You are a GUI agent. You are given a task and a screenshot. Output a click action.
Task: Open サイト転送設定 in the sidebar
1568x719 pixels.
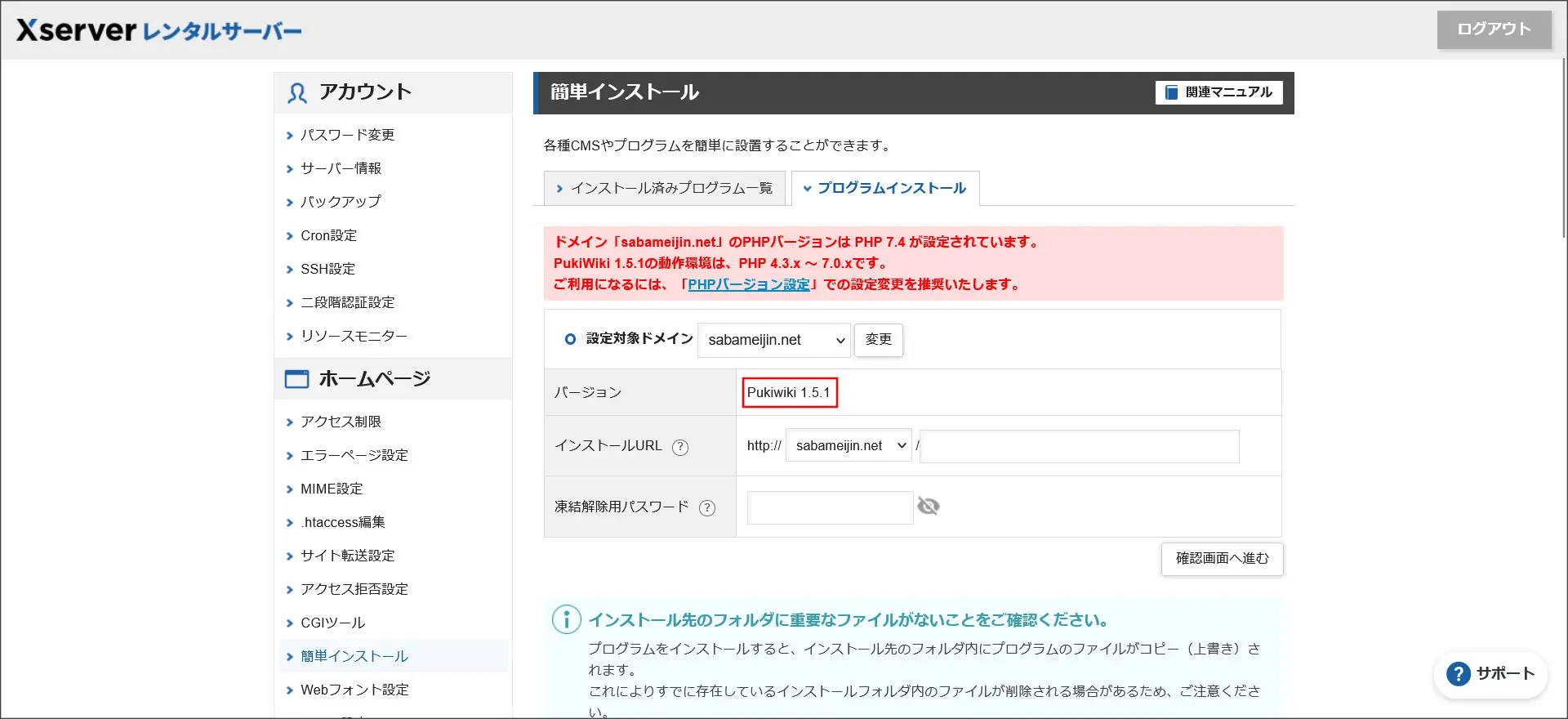(x=348, y=556)
